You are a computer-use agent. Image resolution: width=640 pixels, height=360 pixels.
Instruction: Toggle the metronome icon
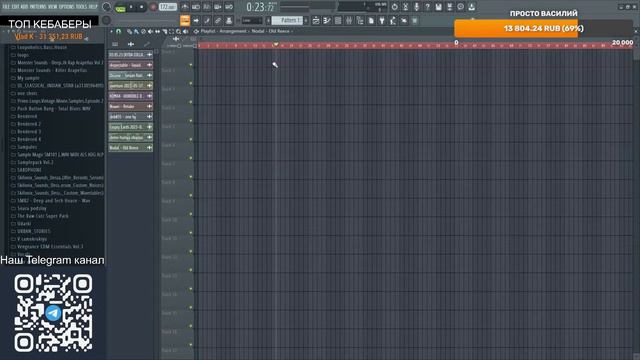click(x=185, y=7)
